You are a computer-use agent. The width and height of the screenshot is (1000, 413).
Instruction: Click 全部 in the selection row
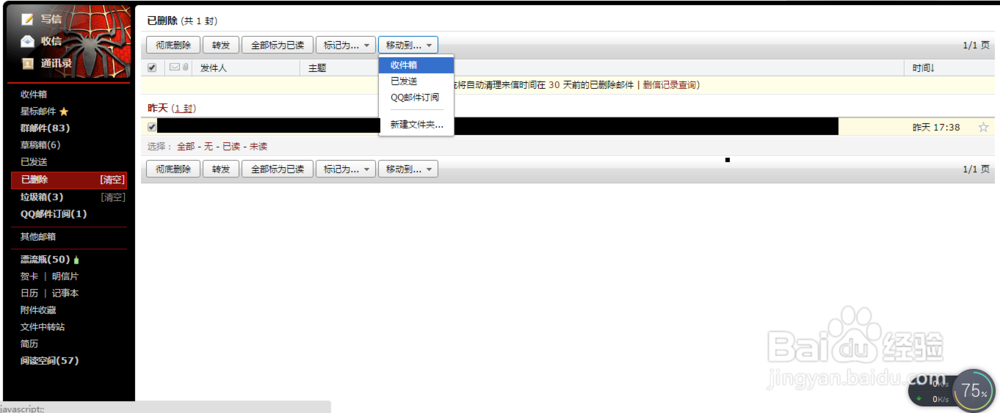186,147
